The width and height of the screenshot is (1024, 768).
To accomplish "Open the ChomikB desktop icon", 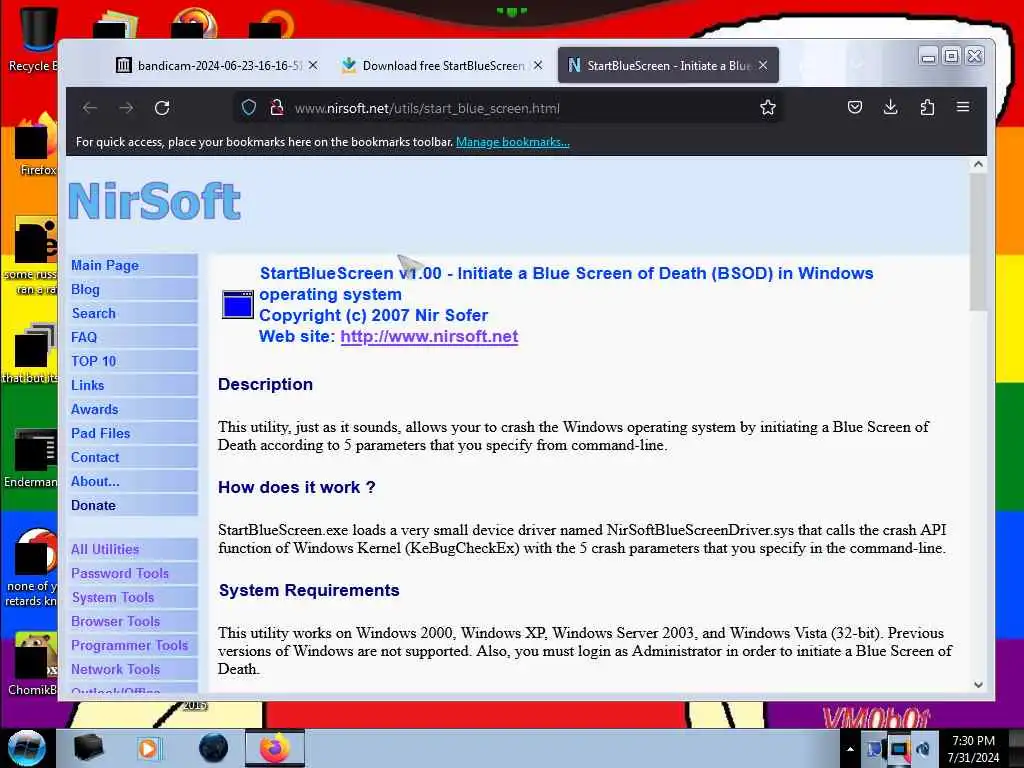I will [x=33, y=664].
